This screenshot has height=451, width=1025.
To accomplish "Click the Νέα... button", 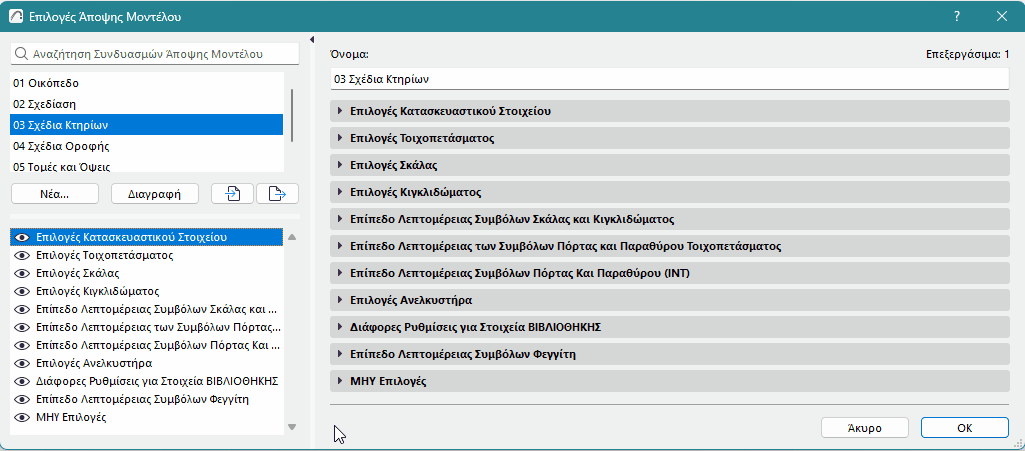I will pyautogui.click(x=55, y=193).
